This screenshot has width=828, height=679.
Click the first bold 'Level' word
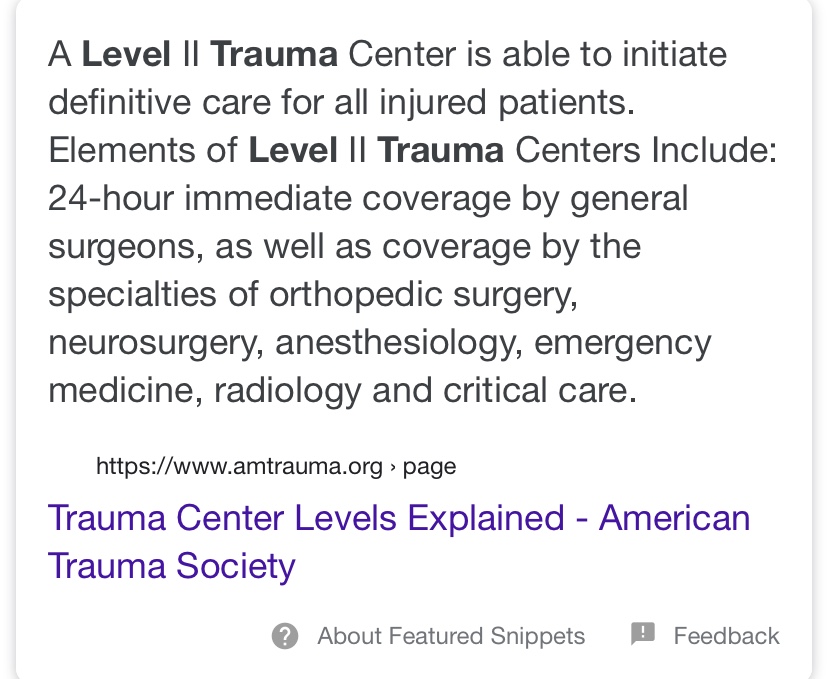[126, 54]
